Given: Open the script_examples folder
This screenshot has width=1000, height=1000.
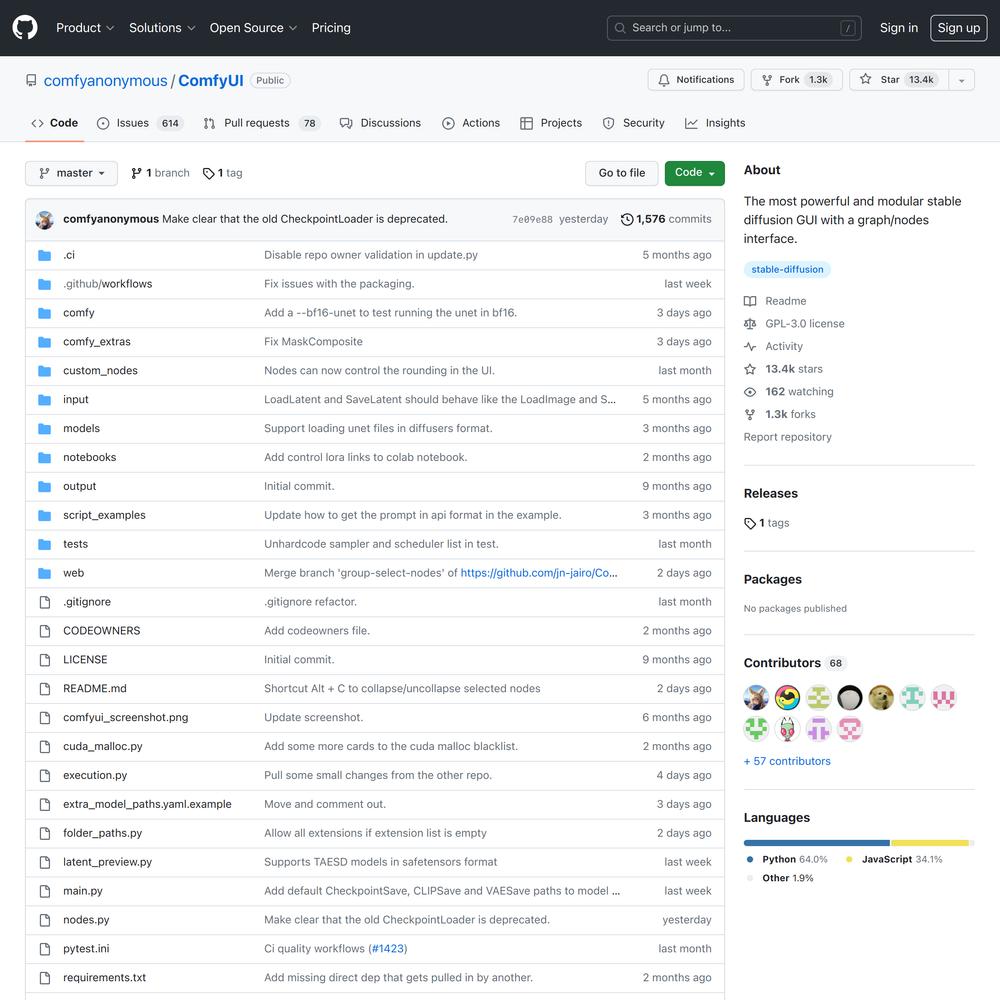Looking at the screenshot, I should coord(104,515).
